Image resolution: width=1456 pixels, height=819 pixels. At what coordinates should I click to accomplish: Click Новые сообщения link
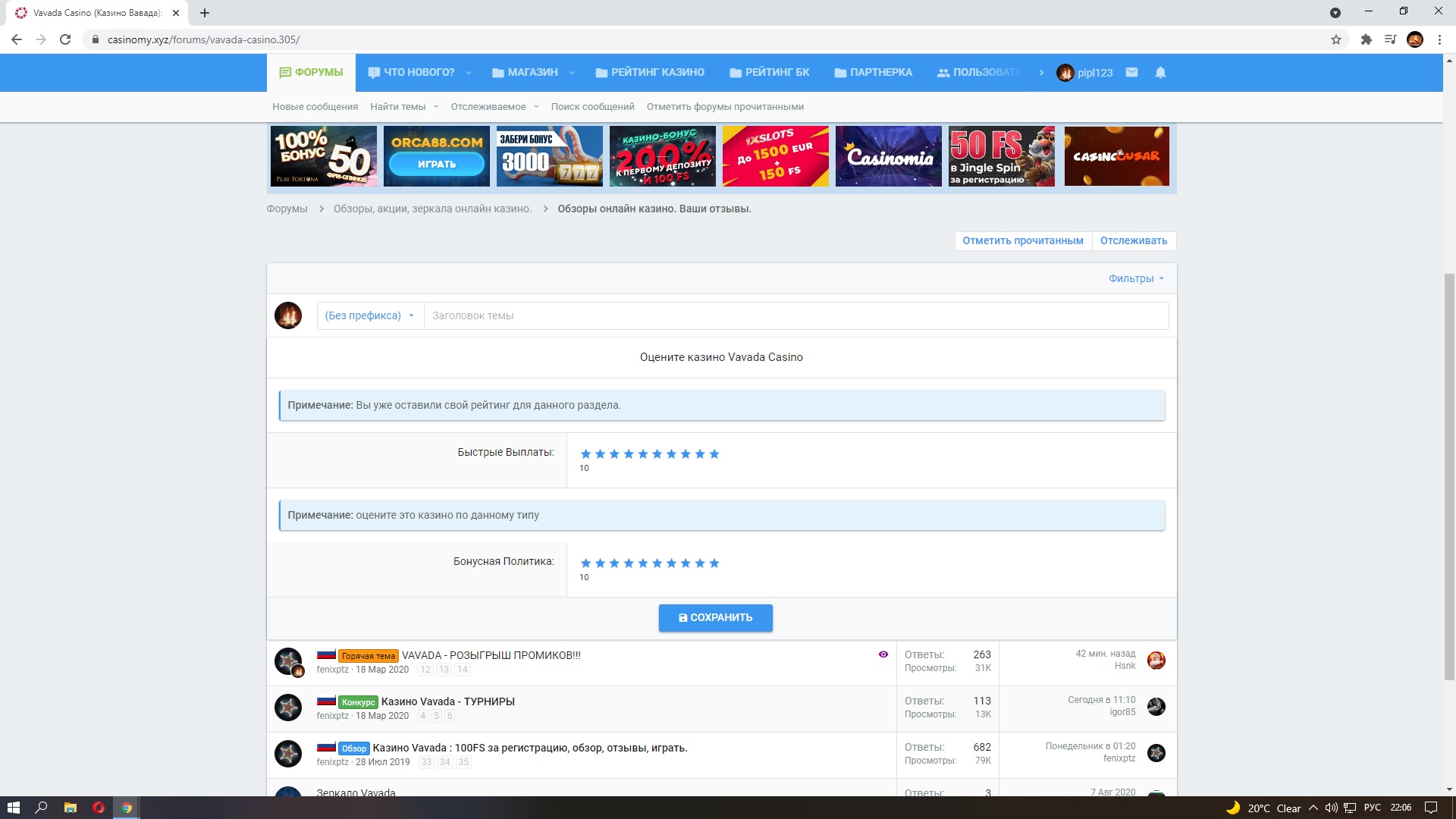click(315, 107)
